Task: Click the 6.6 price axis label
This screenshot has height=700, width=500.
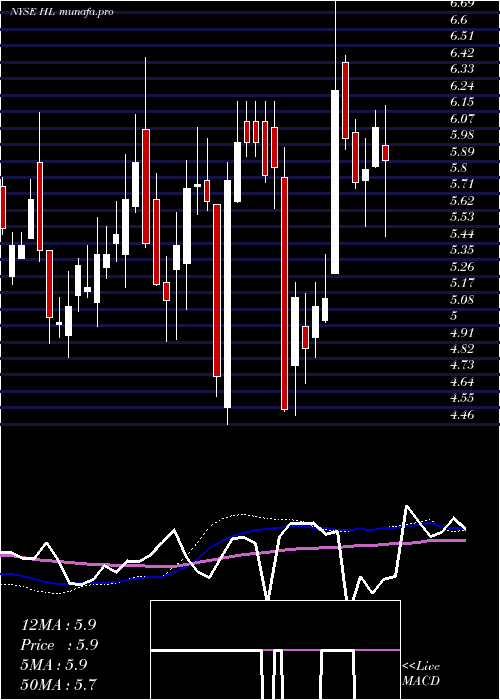Action: [459, 20]
